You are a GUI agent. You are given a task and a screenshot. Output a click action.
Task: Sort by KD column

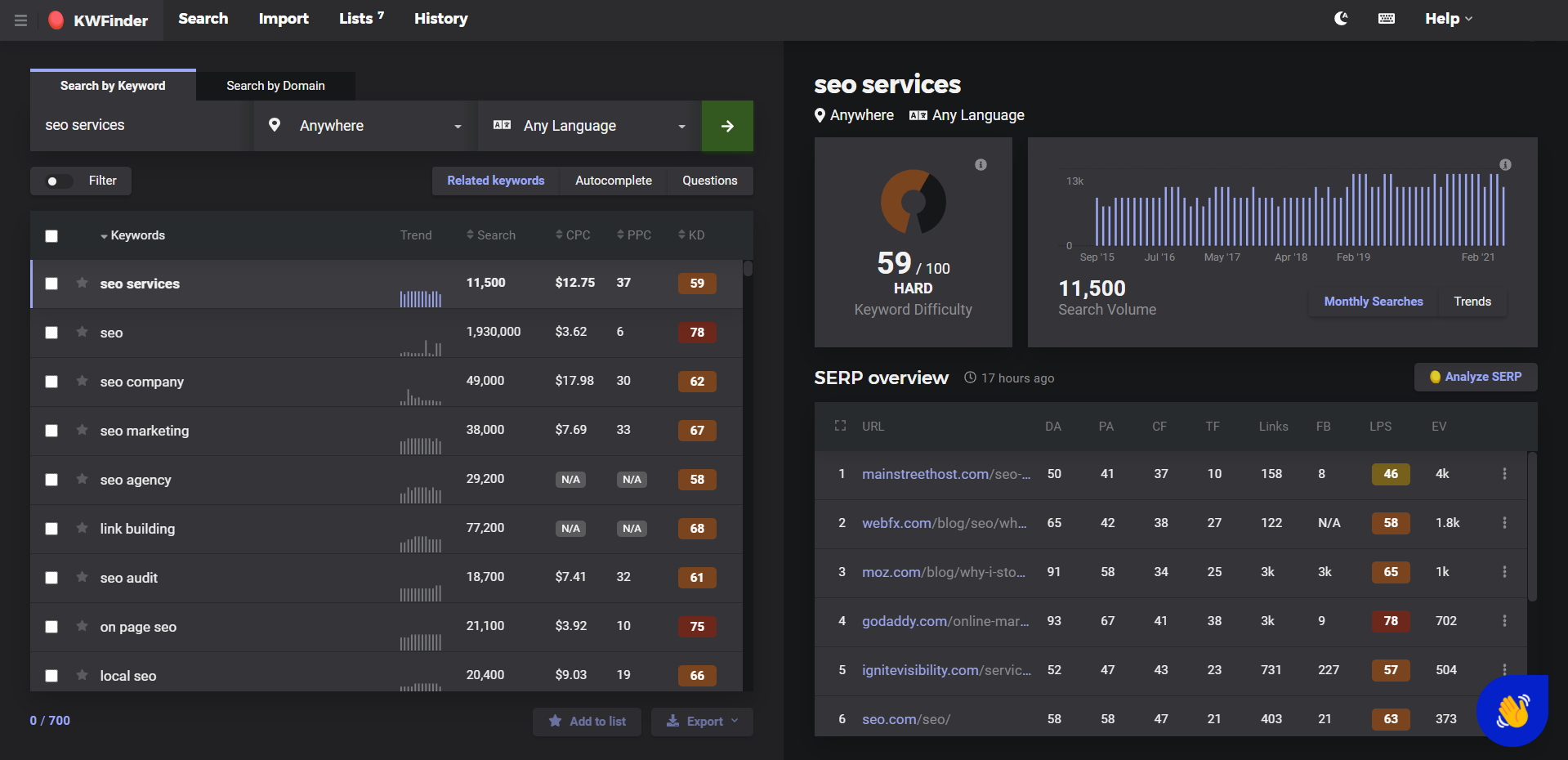[x=691, y=235]
